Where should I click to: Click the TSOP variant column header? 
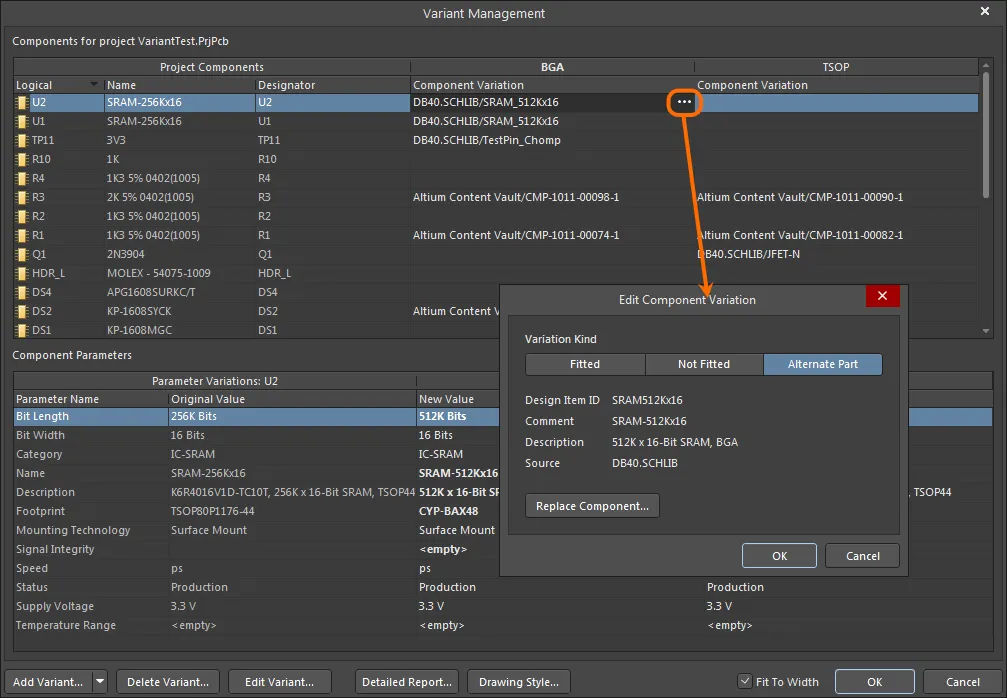[836, 67]
